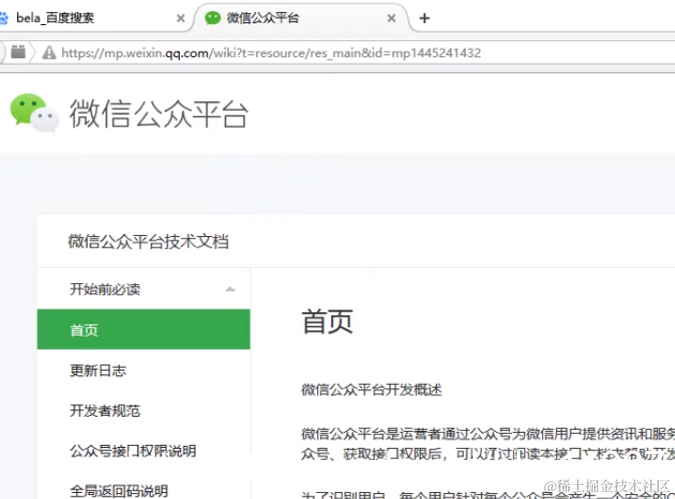
Task: Close the bela_百度搜索 tab
Action: (181, 18)
